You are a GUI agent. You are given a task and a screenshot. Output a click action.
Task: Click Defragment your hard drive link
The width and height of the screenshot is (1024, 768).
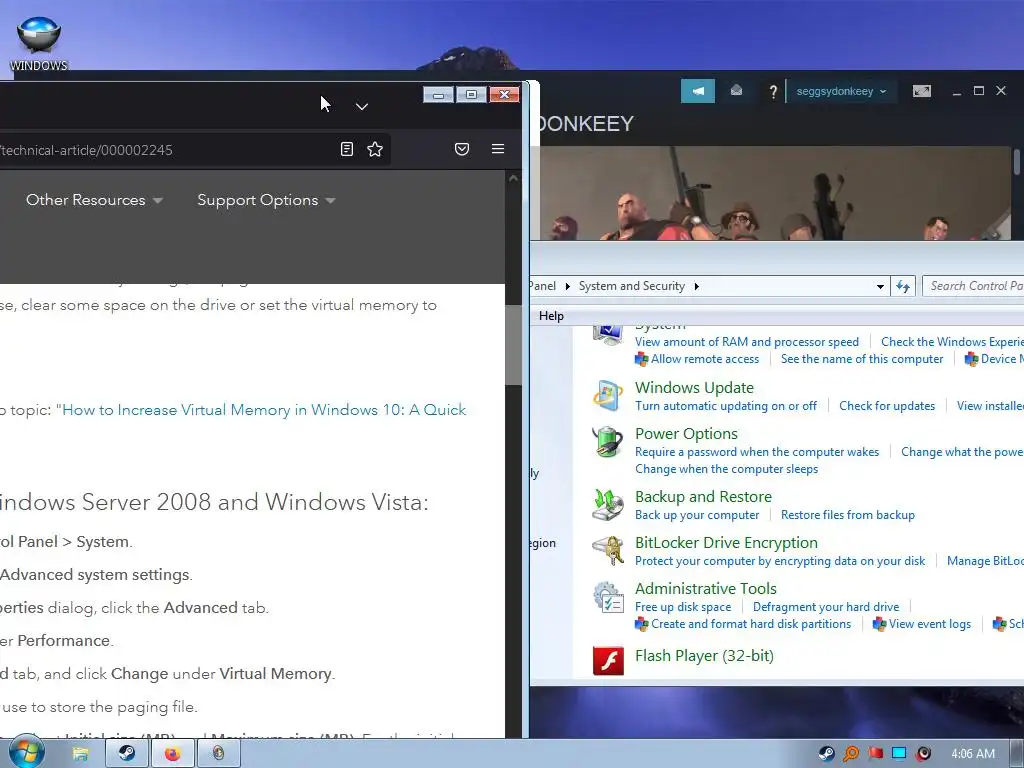(825, 607)
